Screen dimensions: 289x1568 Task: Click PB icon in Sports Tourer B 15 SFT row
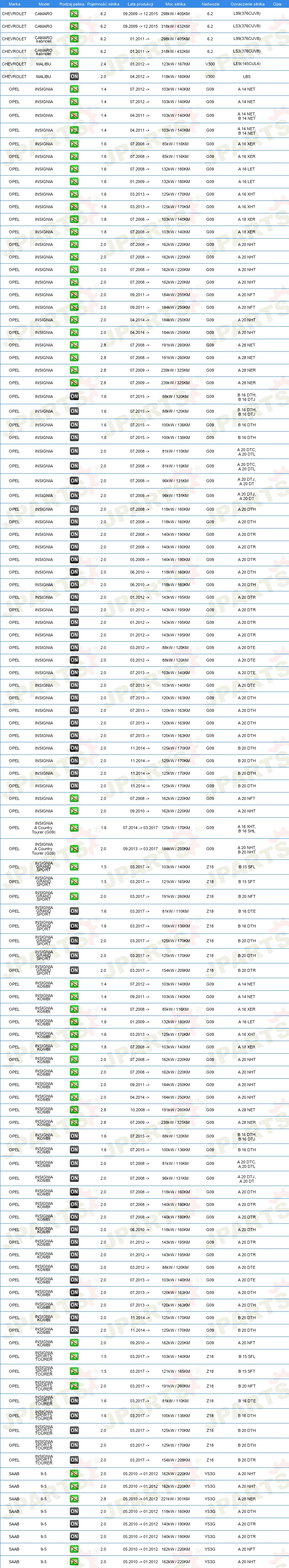[x=74, y=1371]
